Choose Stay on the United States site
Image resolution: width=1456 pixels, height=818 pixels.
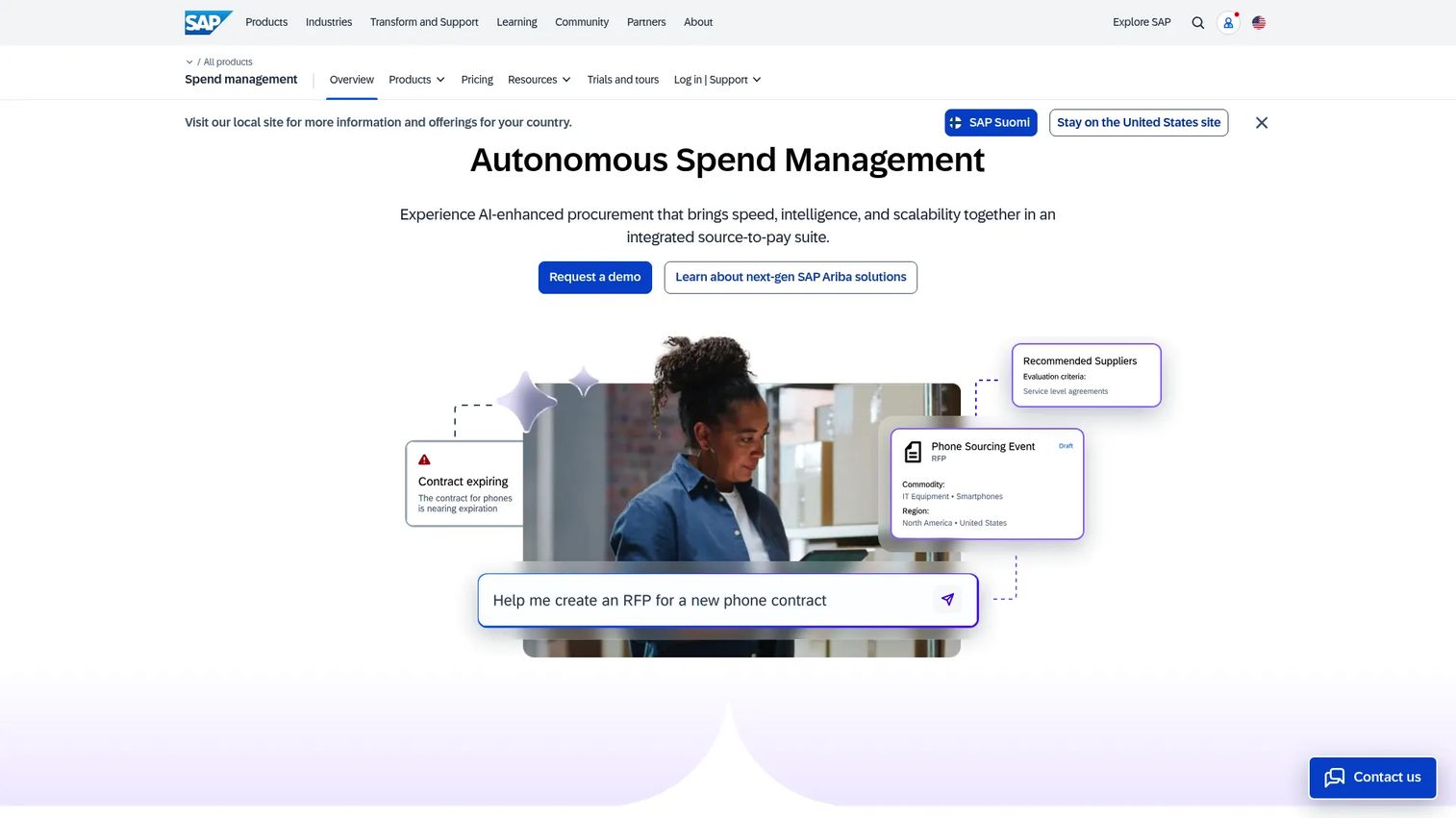pos(1139,123)
